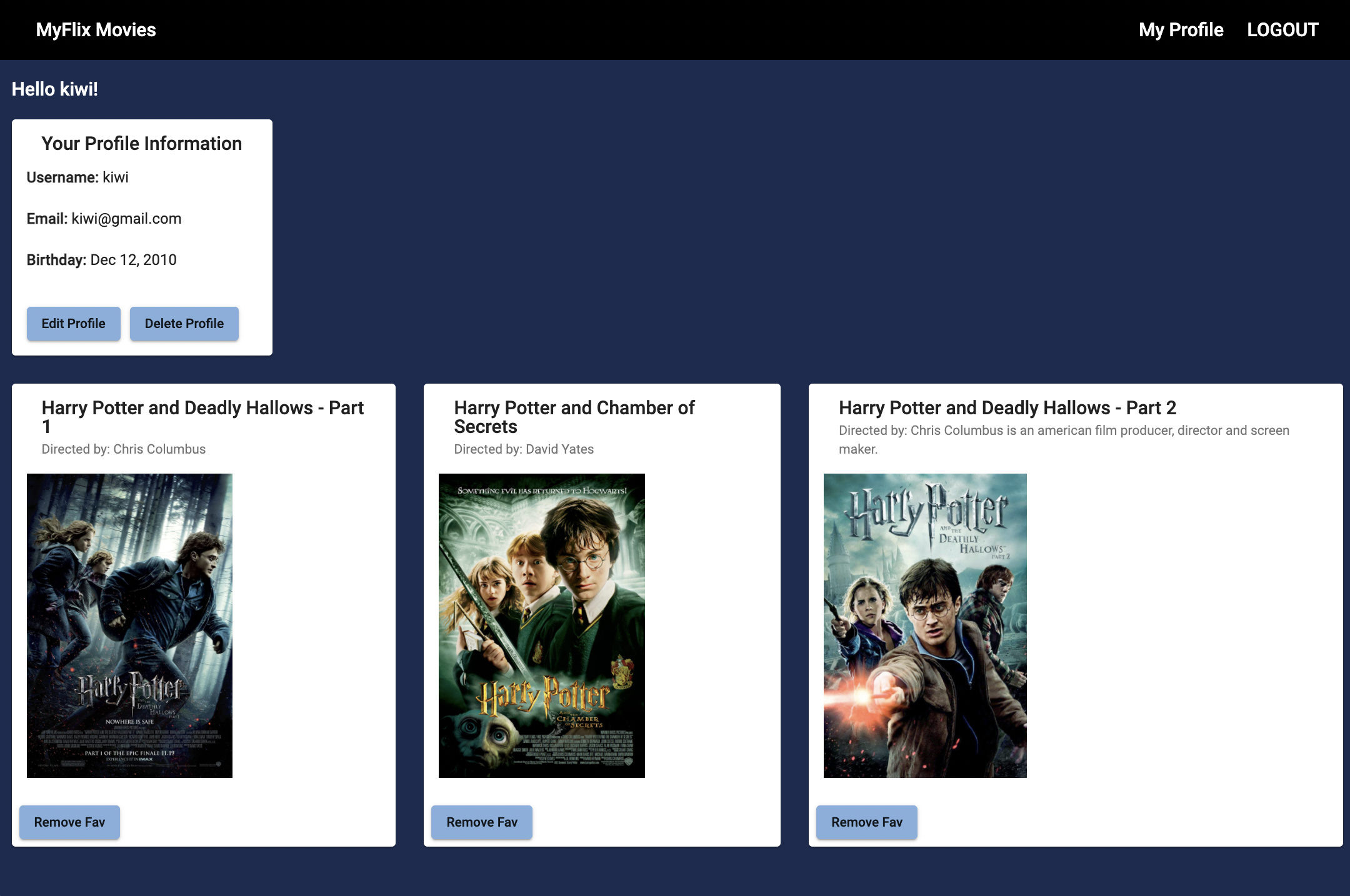
Task: Click the Chamber of Secrets poster
Action: click(x=541, y=625)
